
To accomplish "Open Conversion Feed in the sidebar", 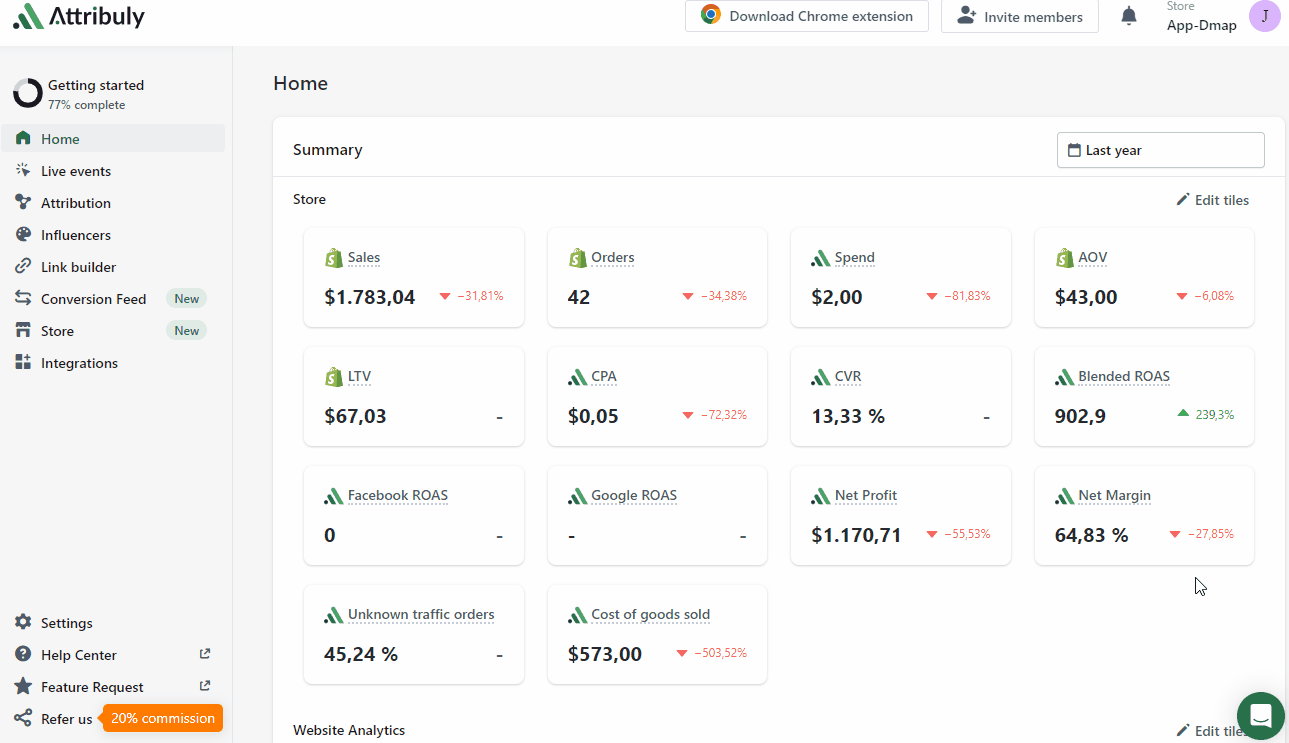I will point(93,299).
